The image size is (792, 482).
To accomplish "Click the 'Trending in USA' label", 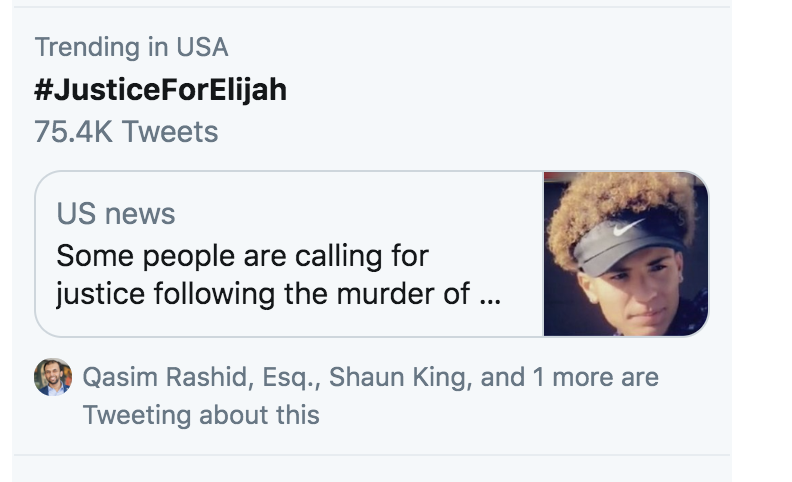I will coord(131,47).
